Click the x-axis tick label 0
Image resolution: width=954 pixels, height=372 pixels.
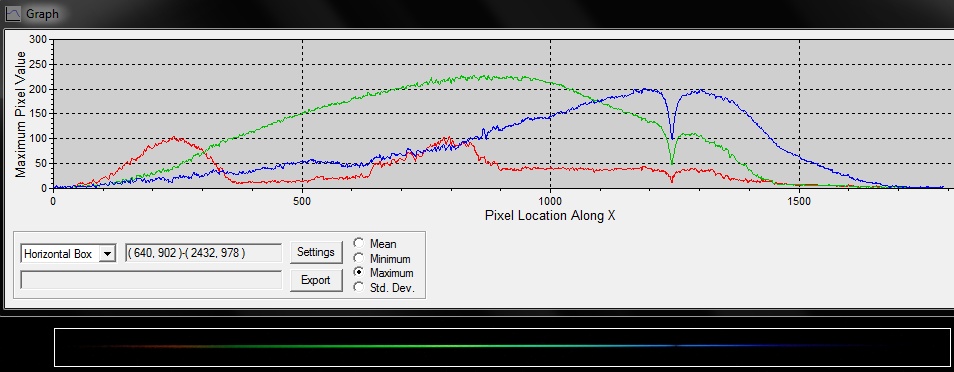point(54,200)
